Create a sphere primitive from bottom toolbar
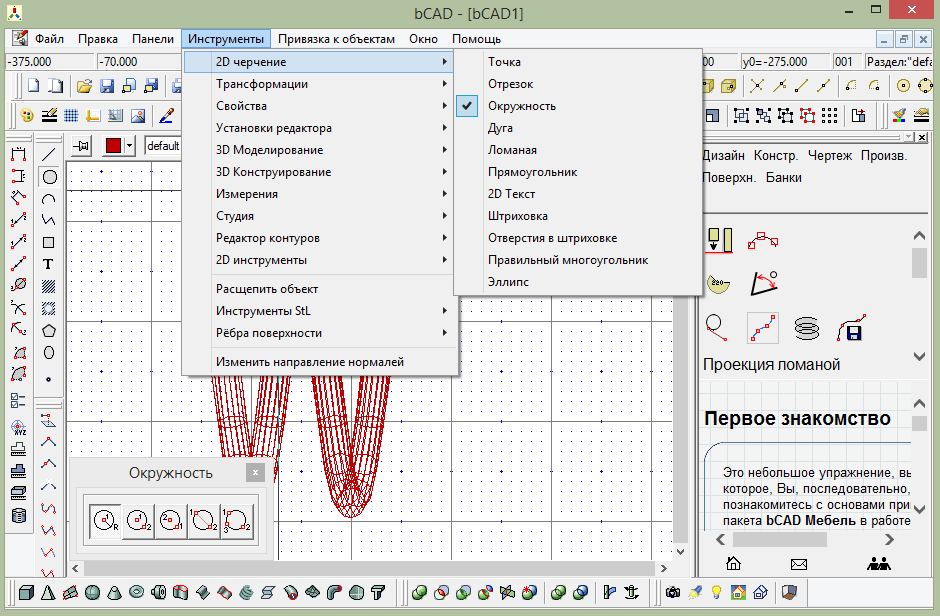The width and height of the screenshot is (940, 616). point(92,593)
